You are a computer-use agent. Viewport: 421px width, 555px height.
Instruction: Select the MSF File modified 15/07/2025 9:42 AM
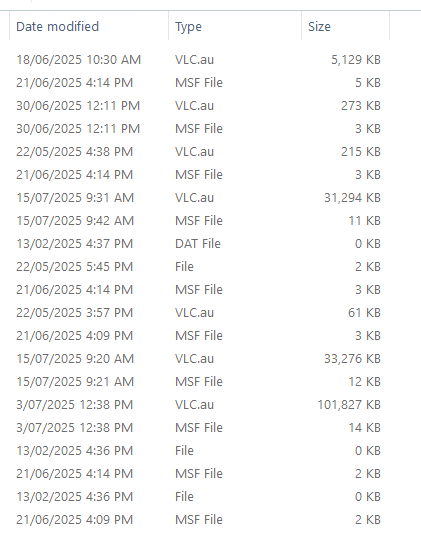[198, 221]
